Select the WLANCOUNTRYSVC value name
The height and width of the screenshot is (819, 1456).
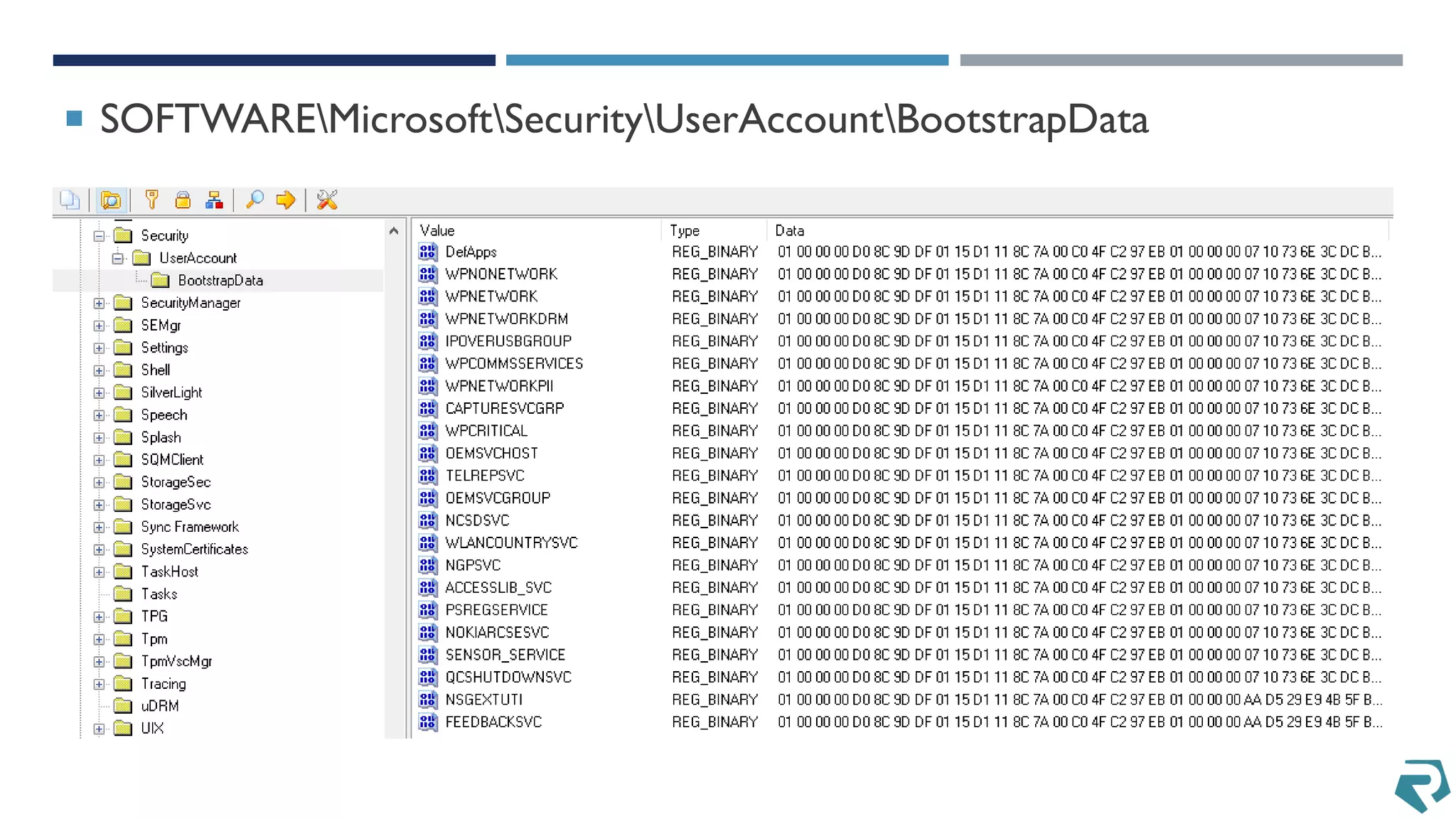click(511, 542)
